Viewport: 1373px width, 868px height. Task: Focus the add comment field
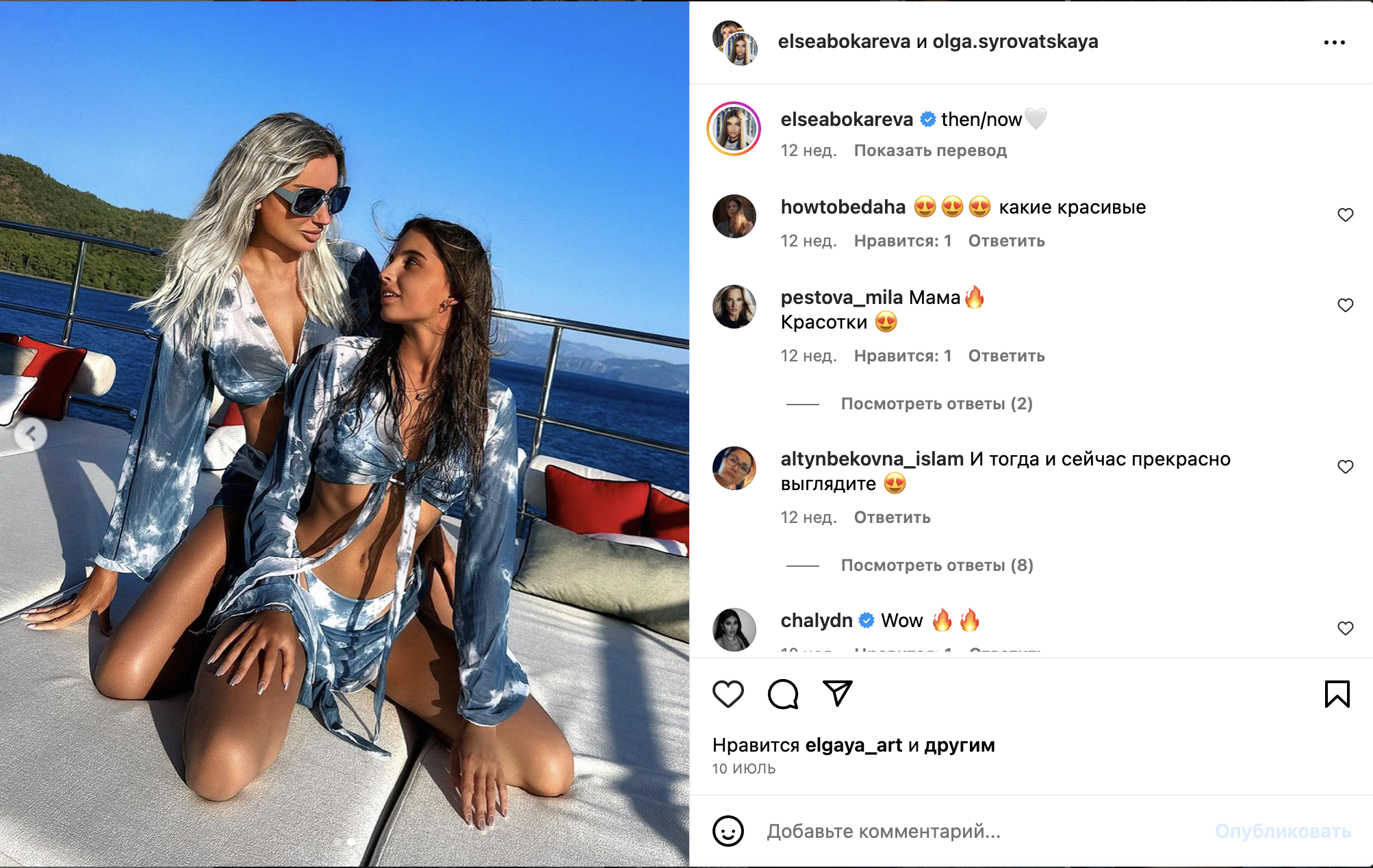[984, 831]
